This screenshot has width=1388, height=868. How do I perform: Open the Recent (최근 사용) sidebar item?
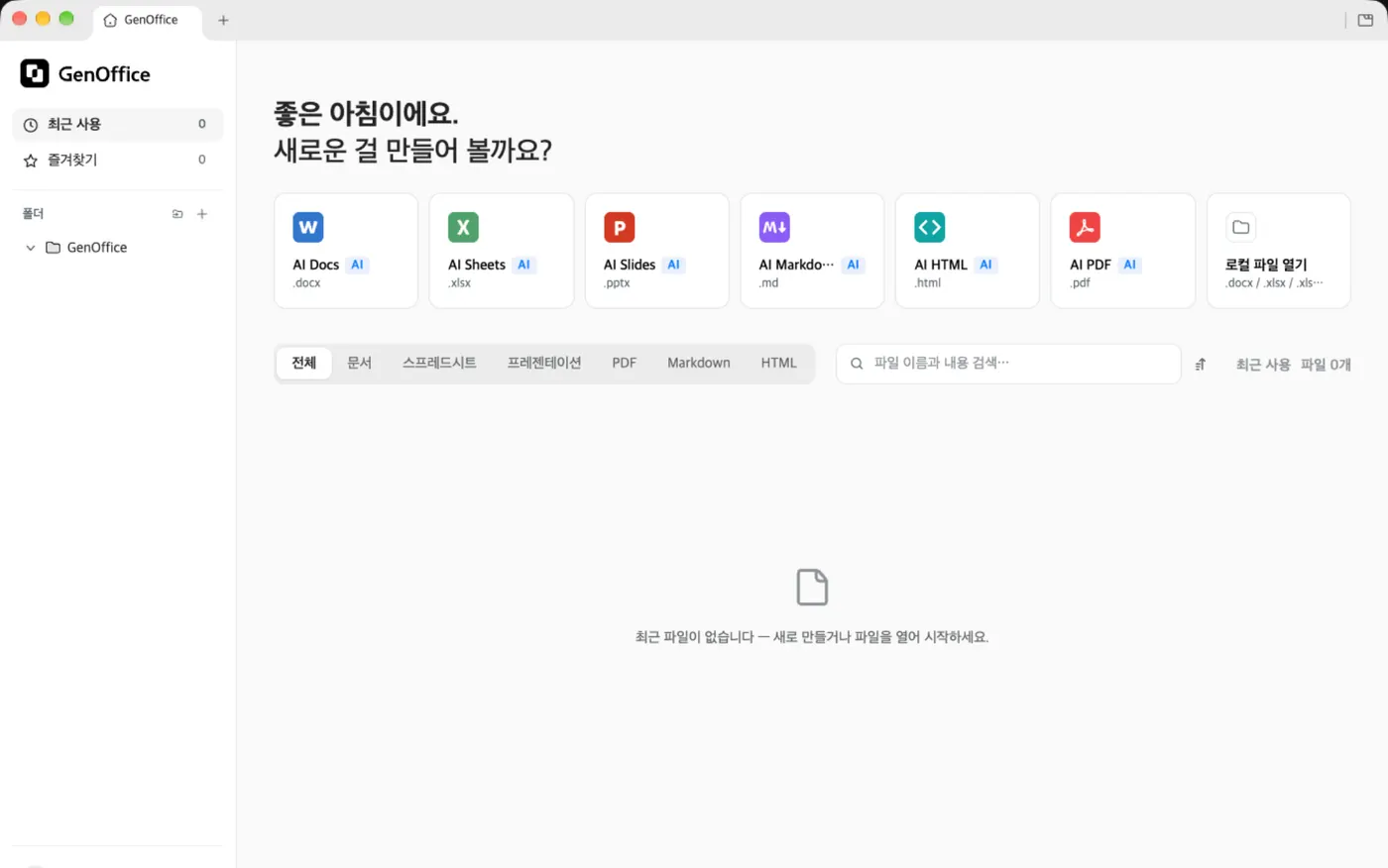click(x=117, y=124)
